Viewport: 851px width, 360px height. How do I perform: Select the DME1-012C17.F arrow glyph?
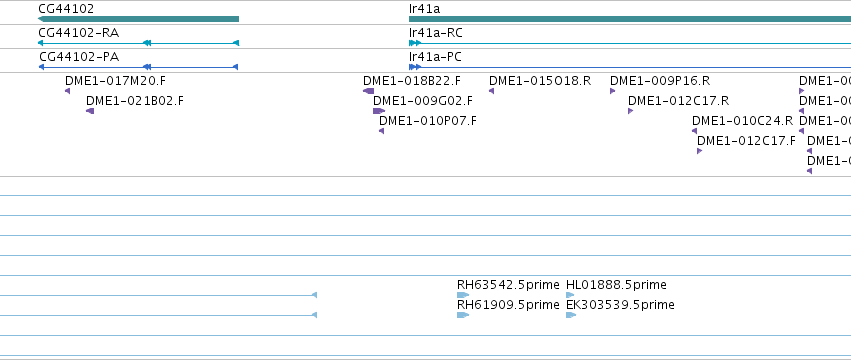[x=700, y=151]
